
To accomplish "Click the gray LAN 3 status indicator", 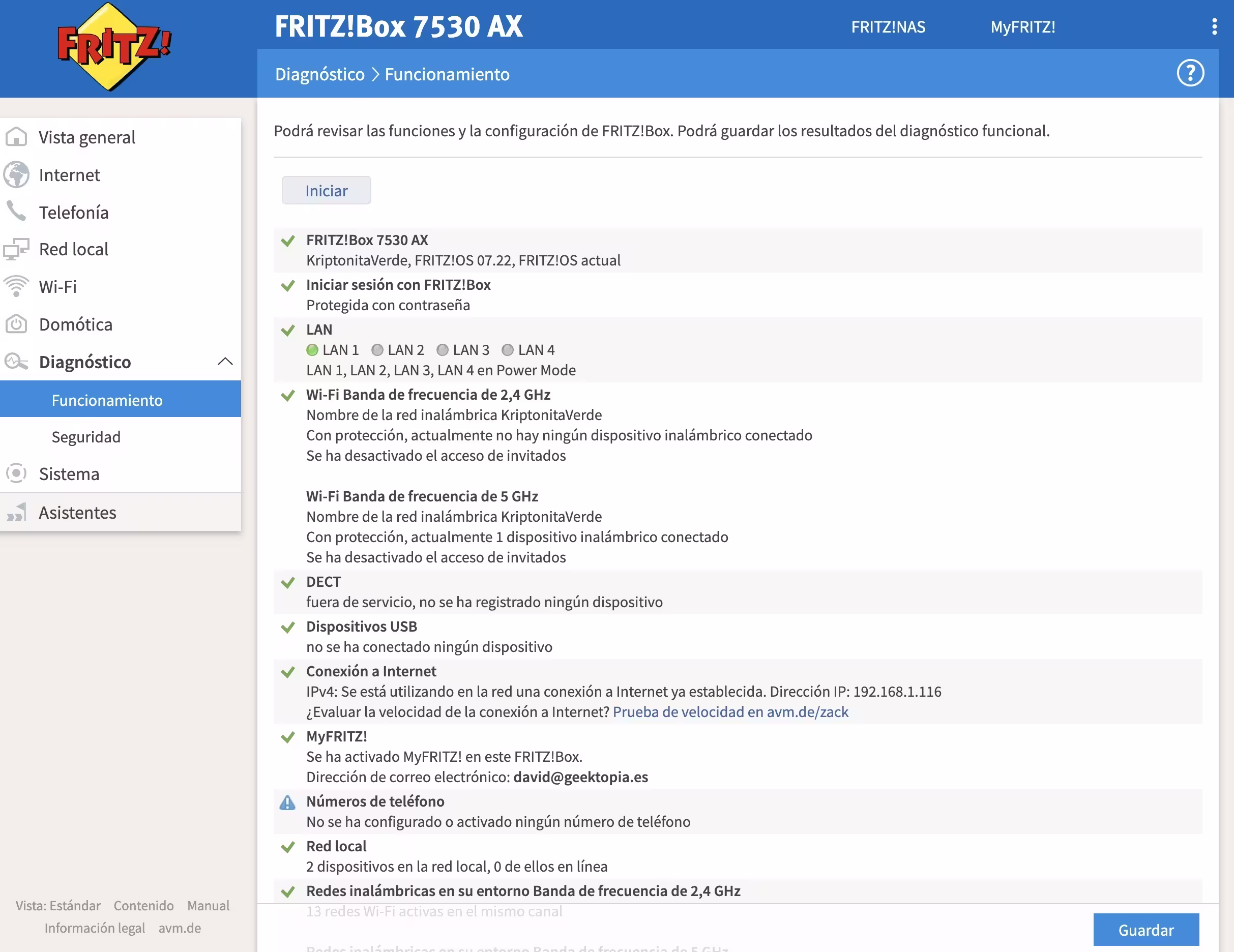I will 443,350.
